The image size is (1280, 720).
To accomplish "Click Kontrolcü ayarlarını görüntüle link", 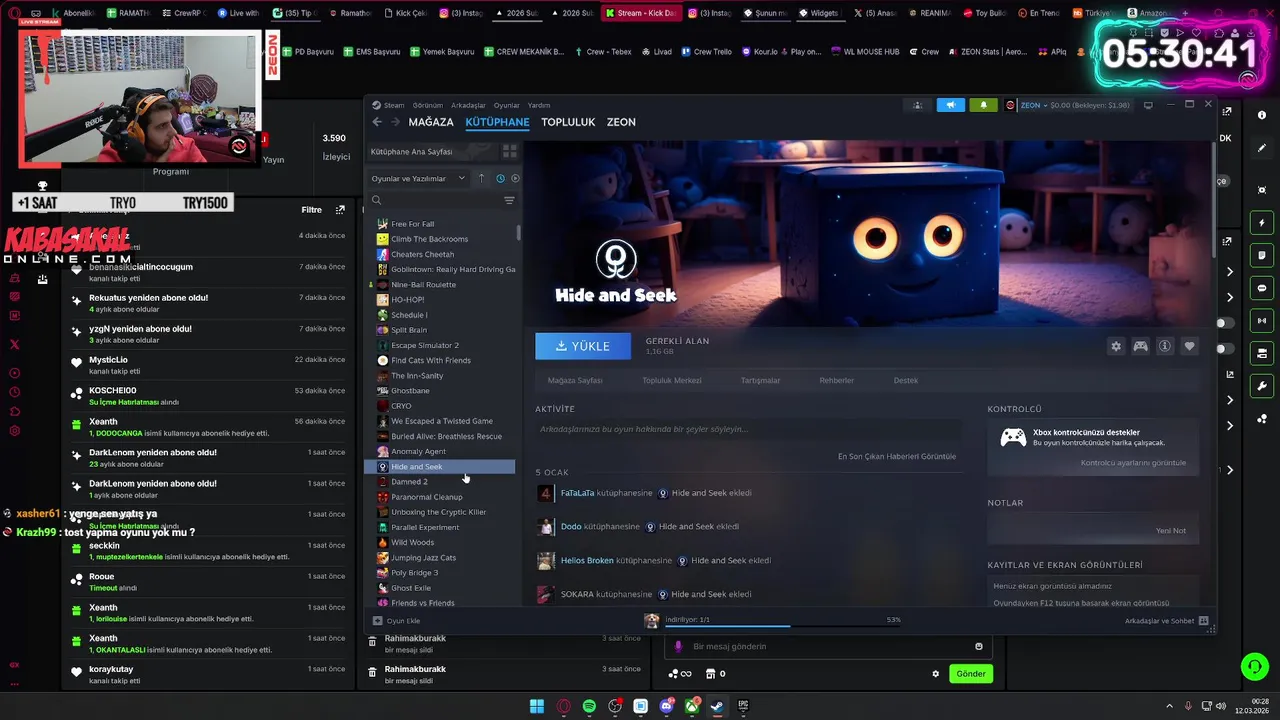I will (x=1133, y=463).
